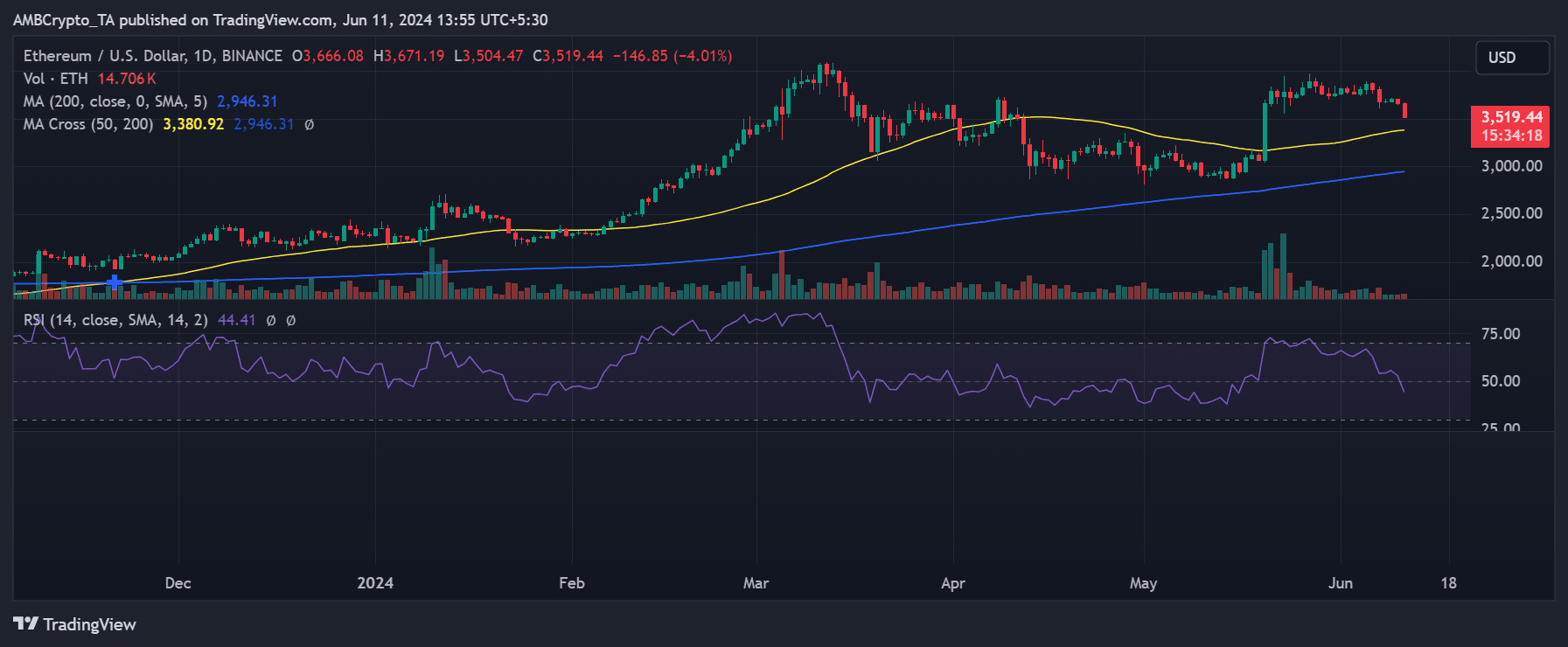The height and width of the screenshot is (647, 1568).
Task: Click the blue MA cross marker on chart
Action: [x=115, y=282]
